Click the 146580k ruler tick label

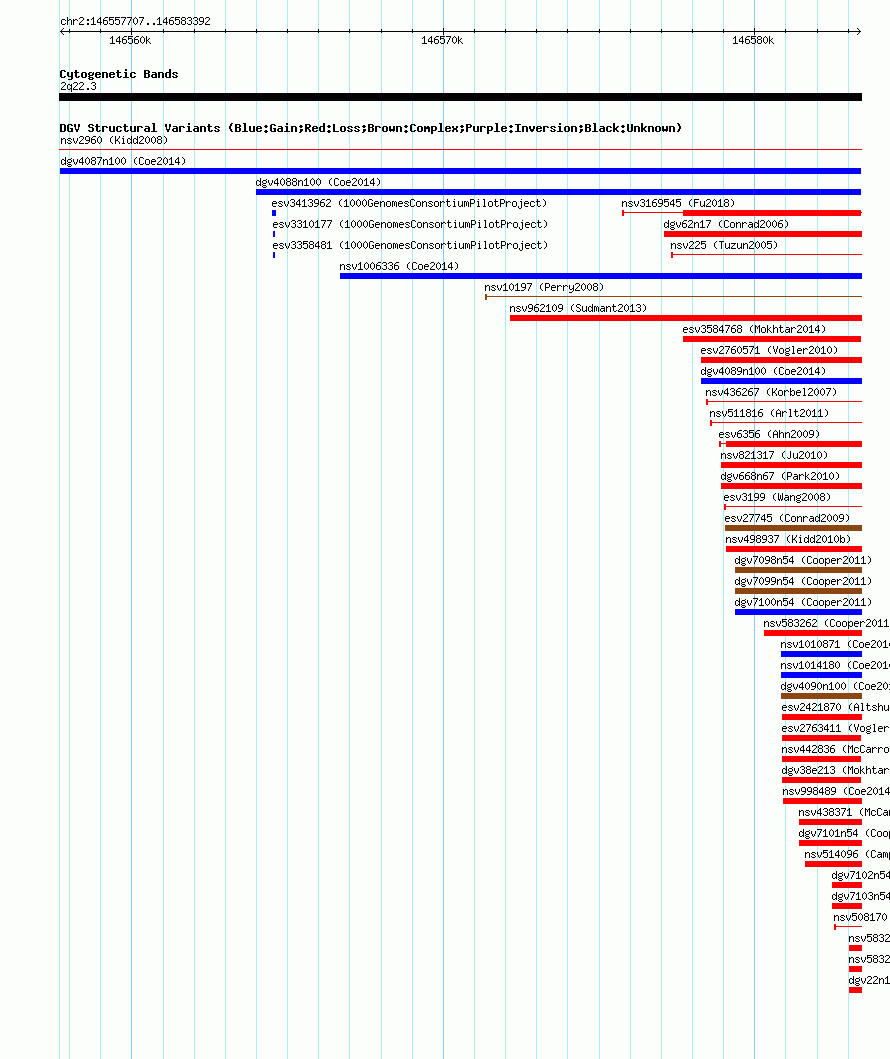[753, 41]
